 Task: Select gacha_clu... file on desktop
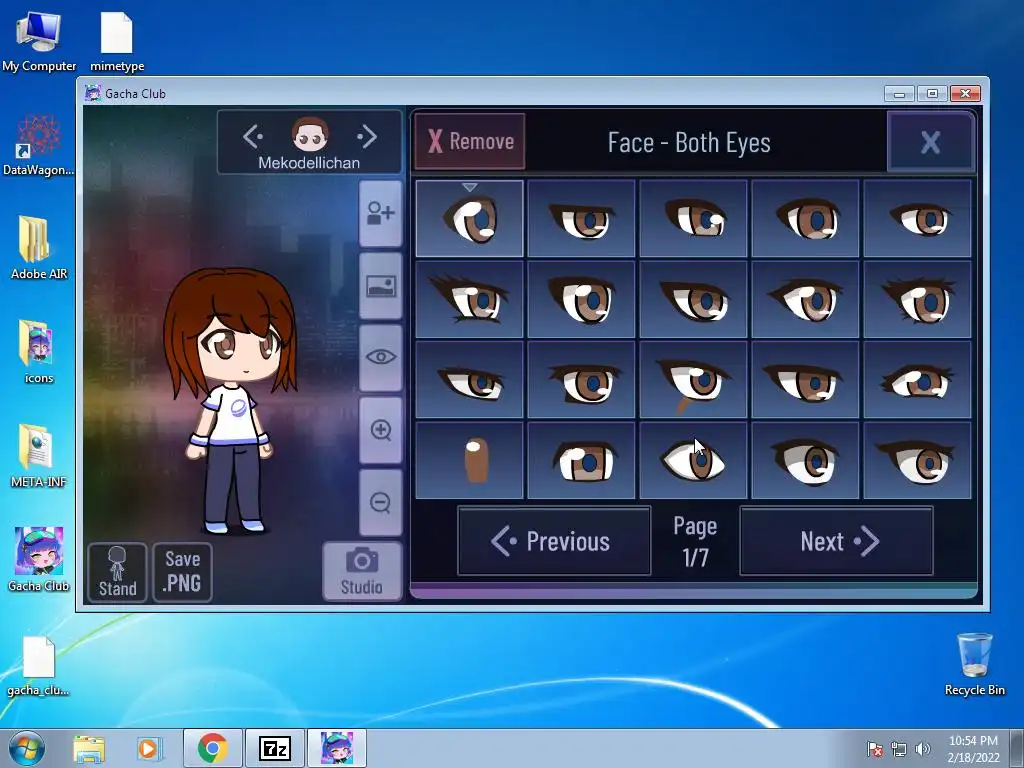pyautogui.click(x=39, y=666)
